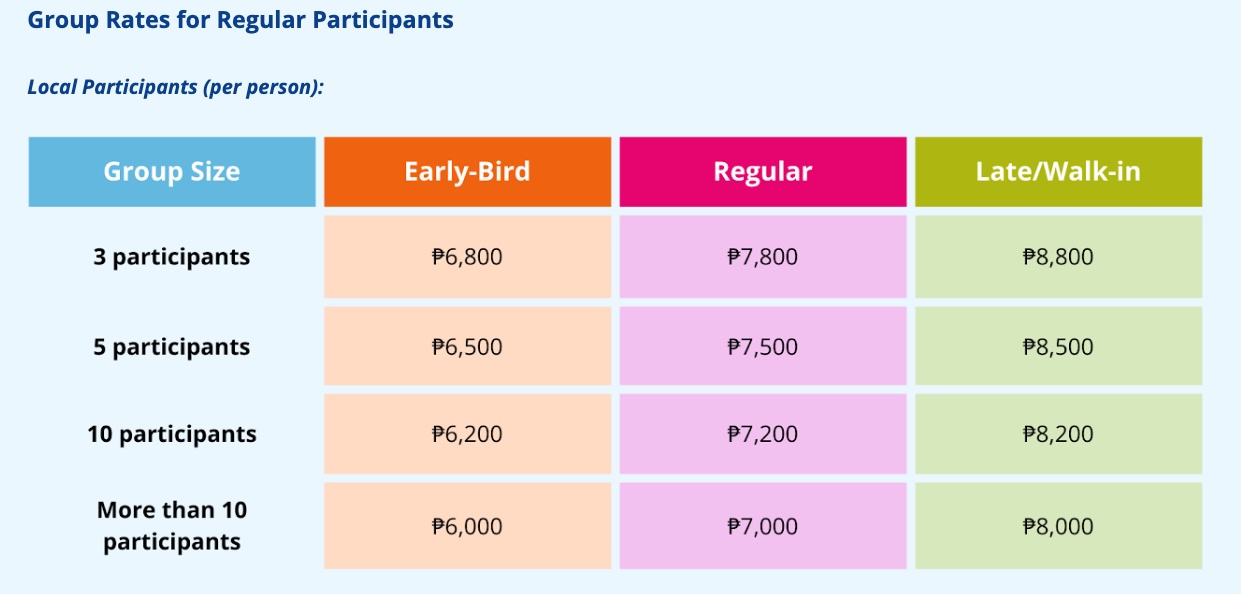Image resolution: width=1241 pixels, height=594 pixels.
Task: Select the orange Early-Bird column header
Action: (x=467, y=172)
